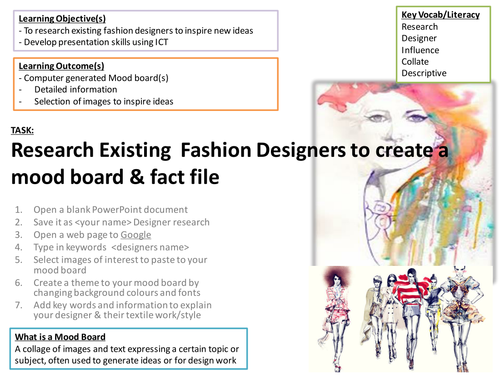This screenshot has width=500, height=375.
Task: Select the vocab word Collate
Action: pos(415,62)
